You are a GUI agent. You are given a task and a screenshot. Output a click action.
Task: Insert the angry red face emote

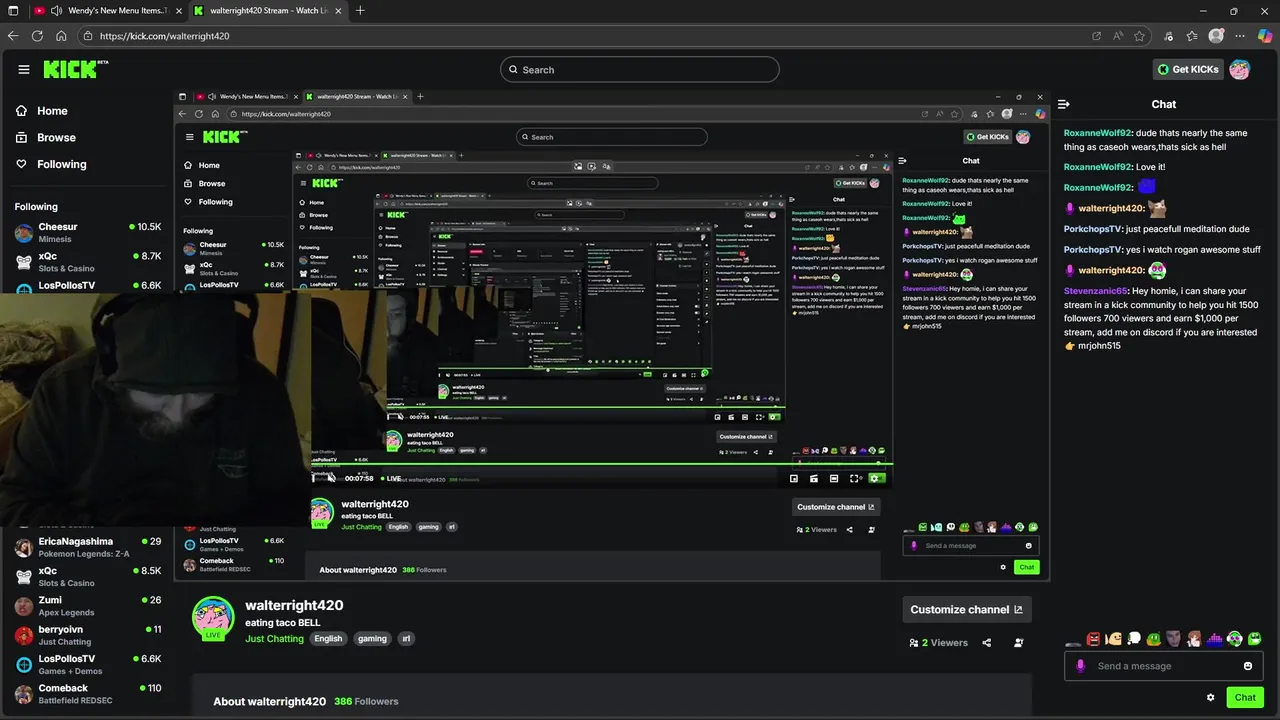(1094, 639)
